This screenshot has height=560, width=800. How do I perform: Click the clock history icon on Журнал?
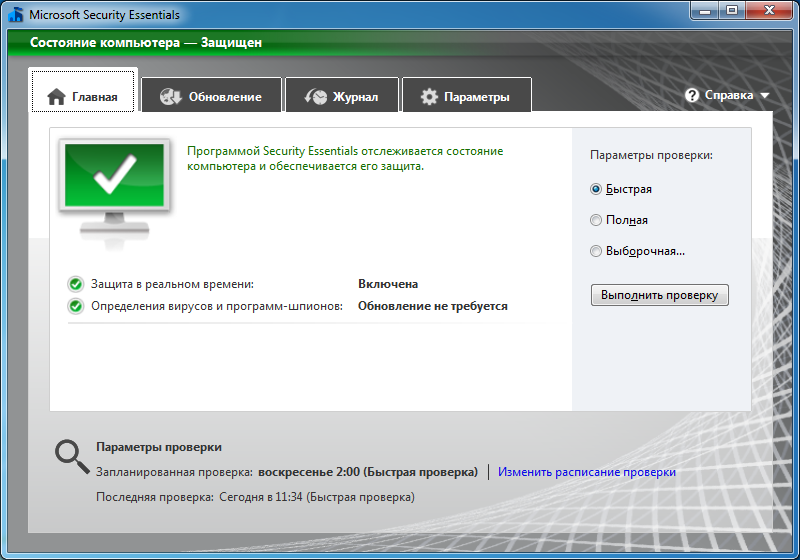click(x=316, y=96)
